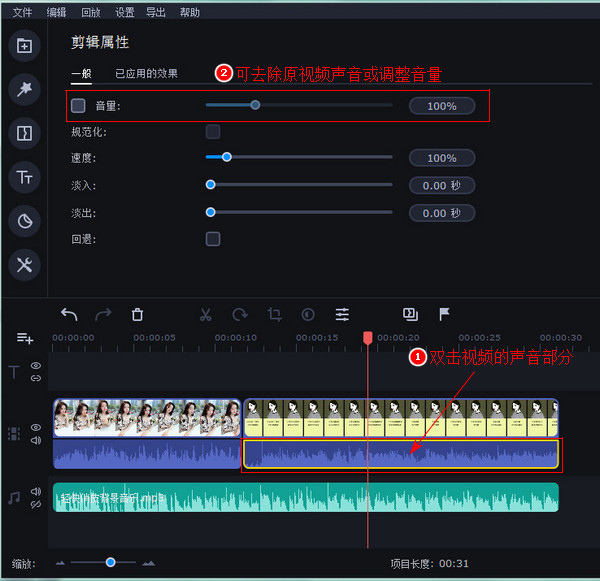Click the 项目长度 00:31 status text

[430, 563]
